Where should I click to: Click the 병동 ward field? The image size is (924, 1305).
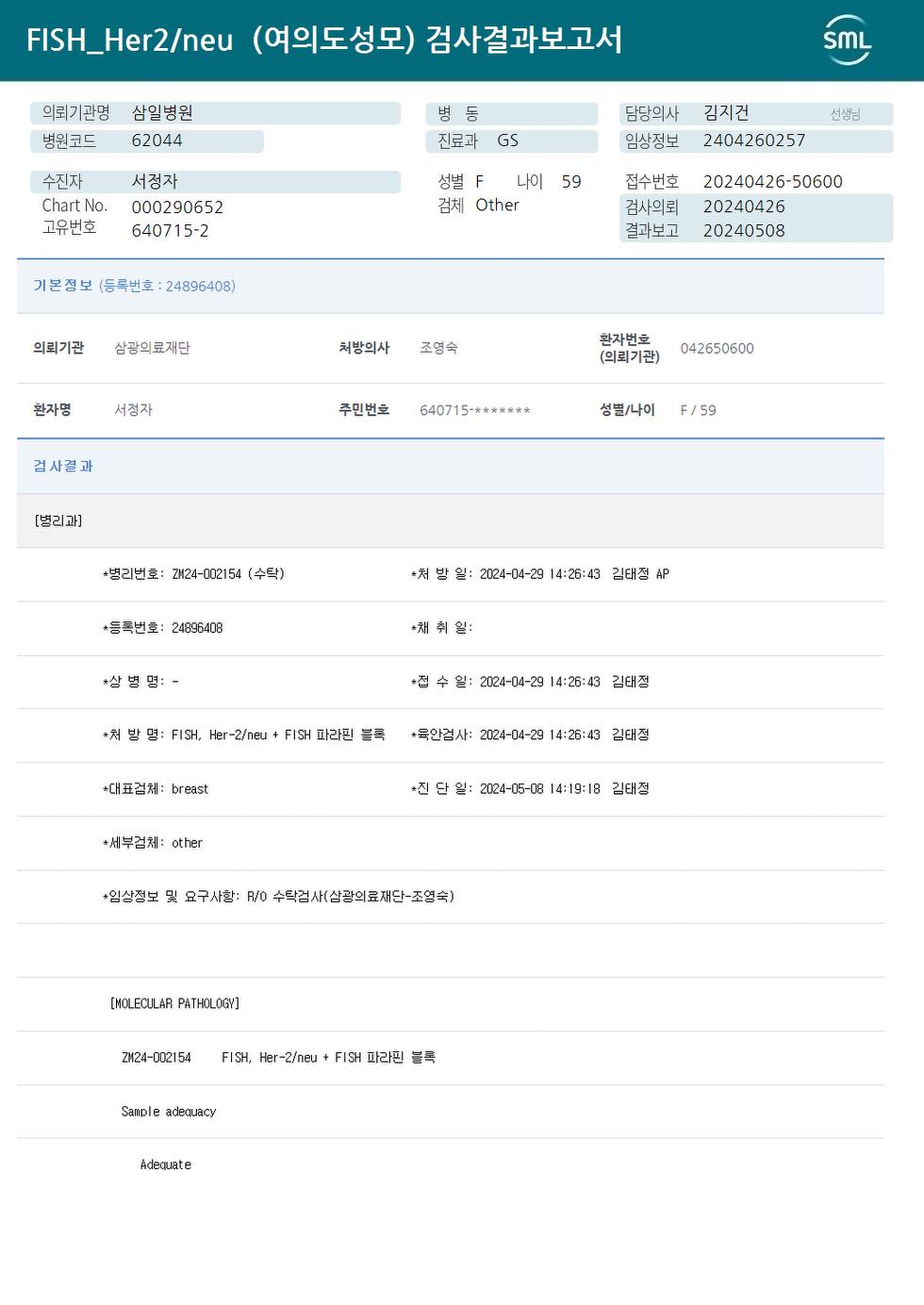[512, 114]
